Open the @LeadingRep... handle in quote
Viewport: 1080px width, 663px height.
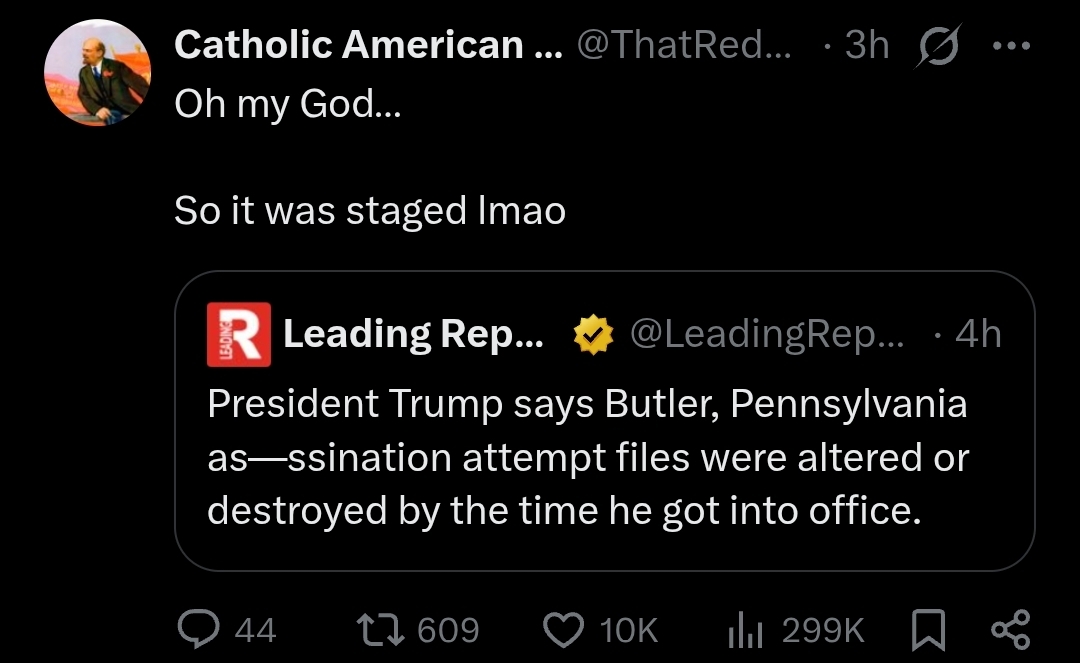[x=767, y=334]
